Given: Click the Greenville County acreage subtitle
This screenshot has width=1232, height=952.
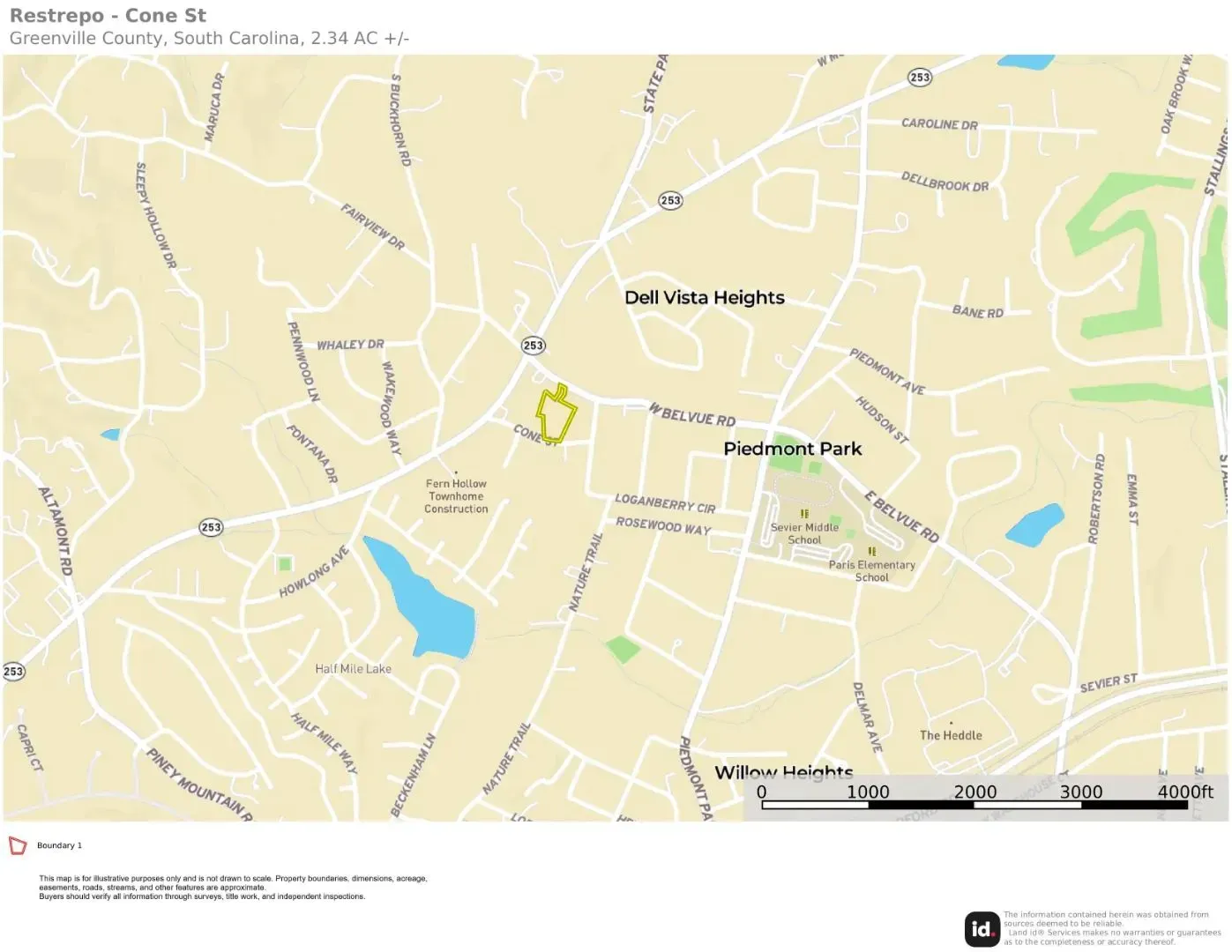Looking at the screenshot, I should tap(209, 39).
